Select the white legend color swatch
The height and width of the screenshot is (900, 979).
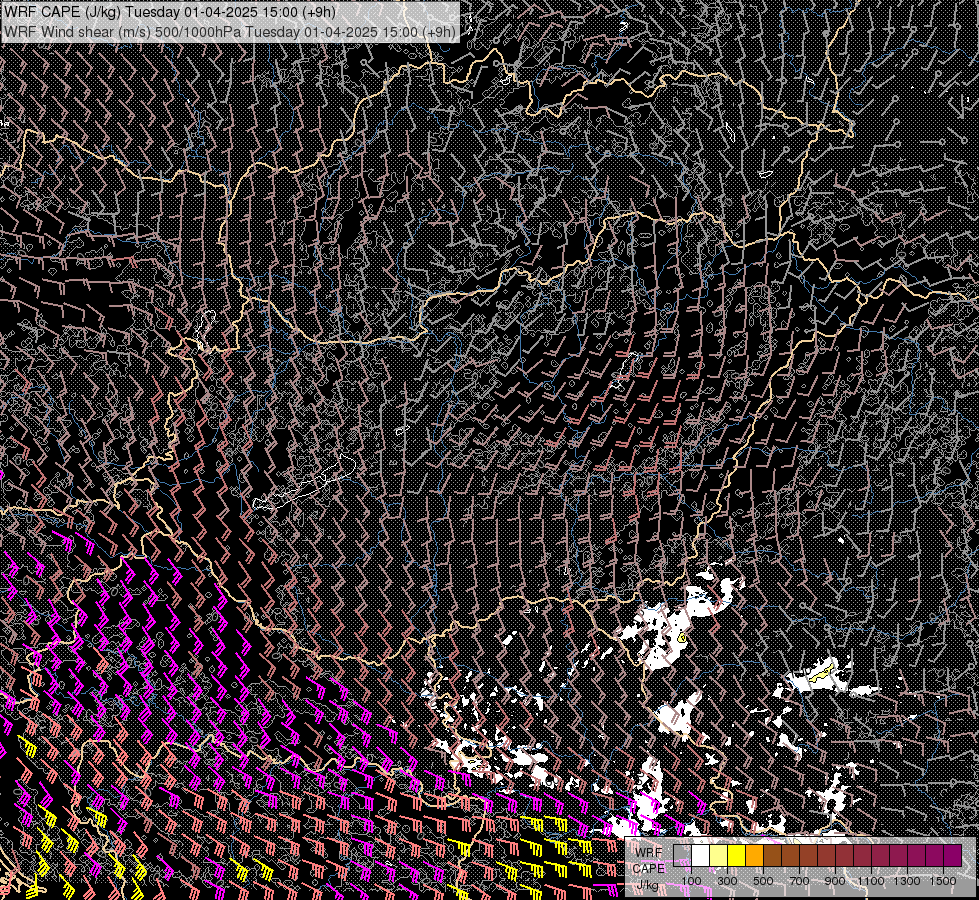point(701,855)
